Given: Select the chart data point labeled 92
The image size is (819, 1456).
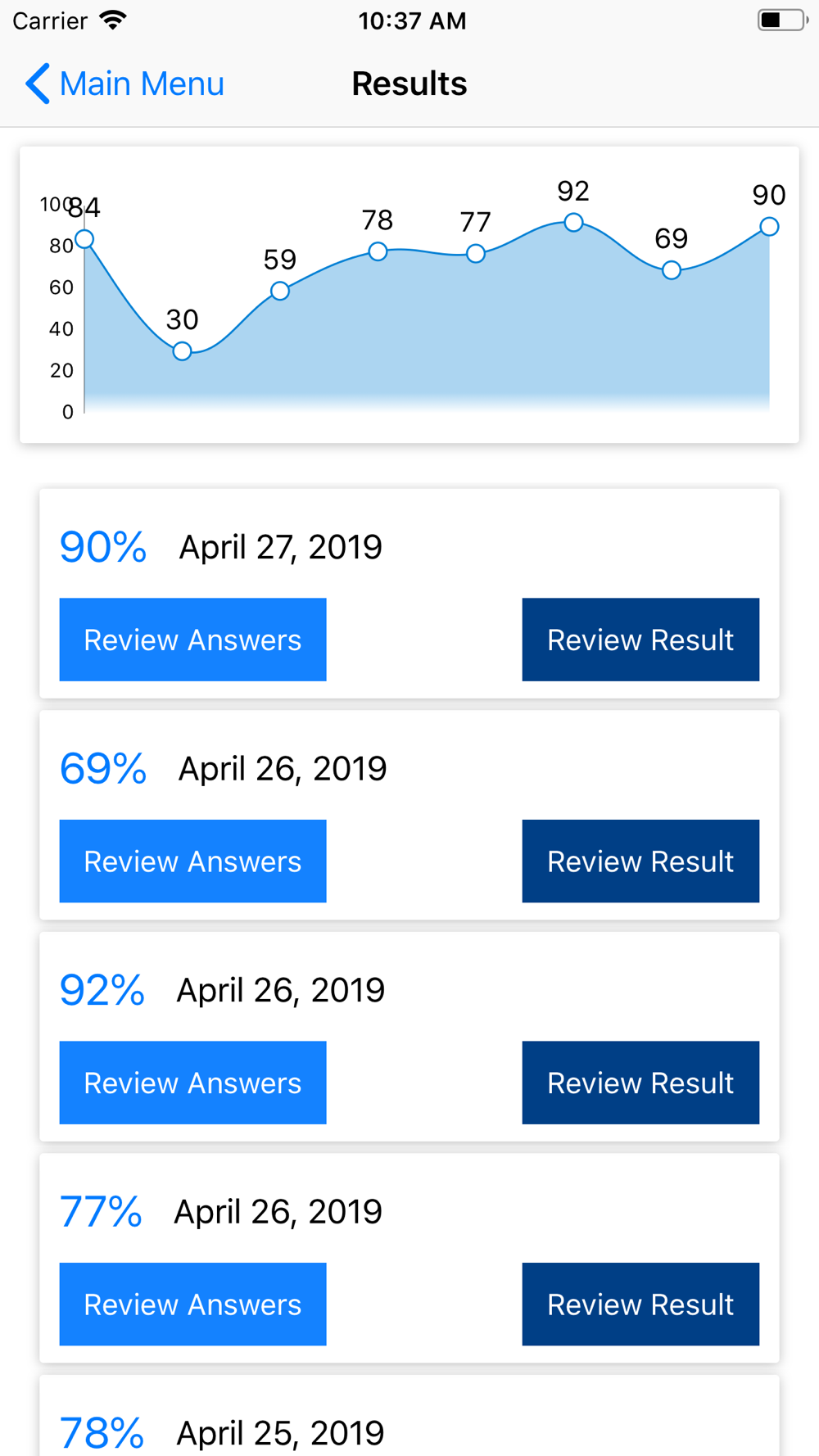Looking at the screenshot, I should (573, 222).
